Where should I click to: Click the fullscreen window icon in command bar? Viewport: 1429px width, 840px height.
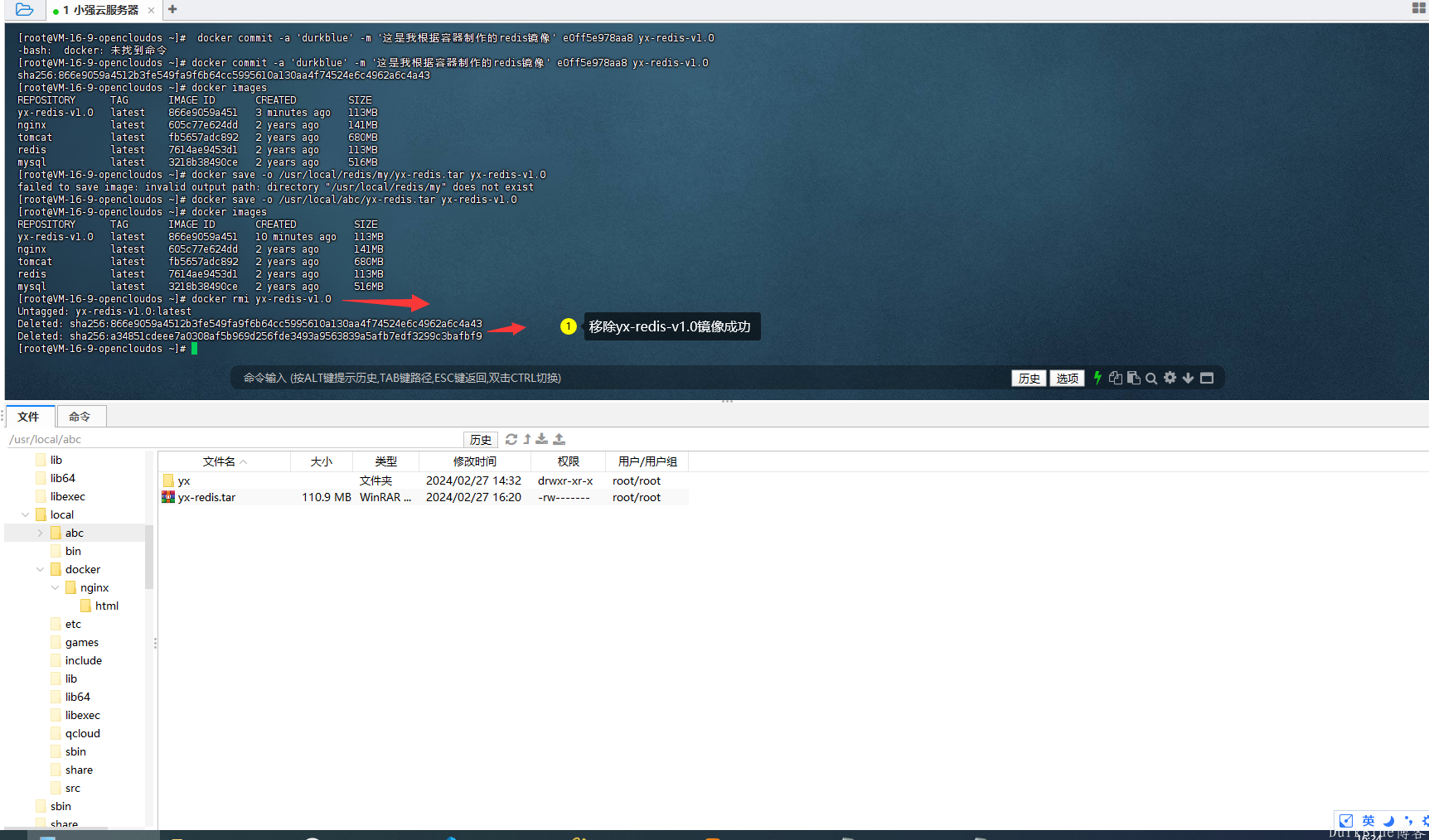tap(1207, 378)
